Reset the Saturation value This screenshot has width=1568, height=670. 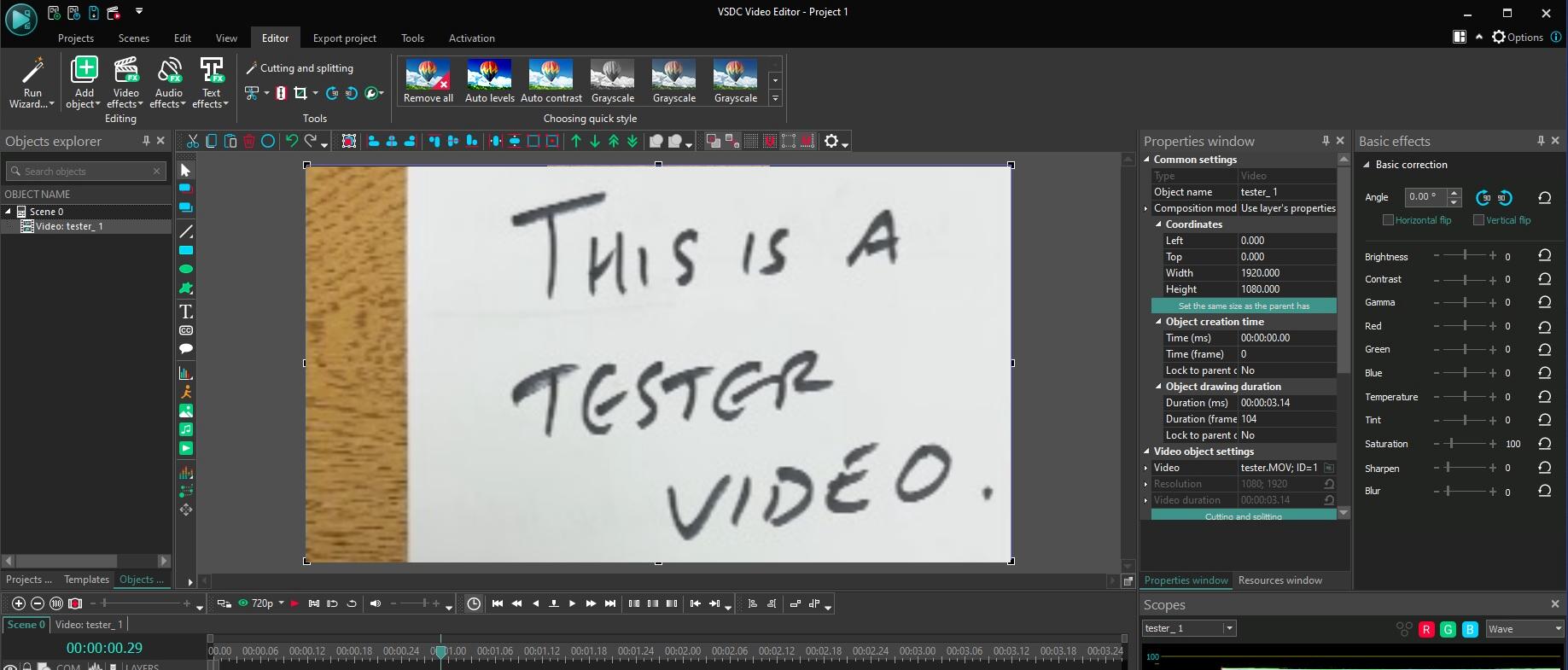[x=1544, y=443]
